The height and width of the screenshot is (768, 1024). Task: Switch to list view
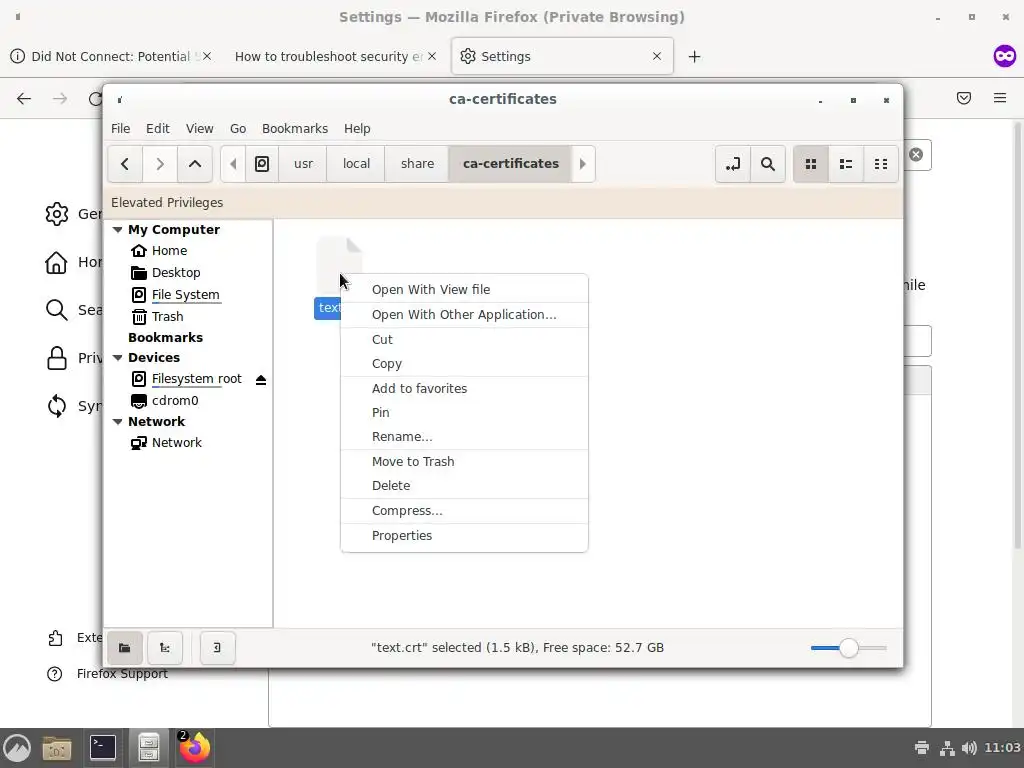[846, 164]
